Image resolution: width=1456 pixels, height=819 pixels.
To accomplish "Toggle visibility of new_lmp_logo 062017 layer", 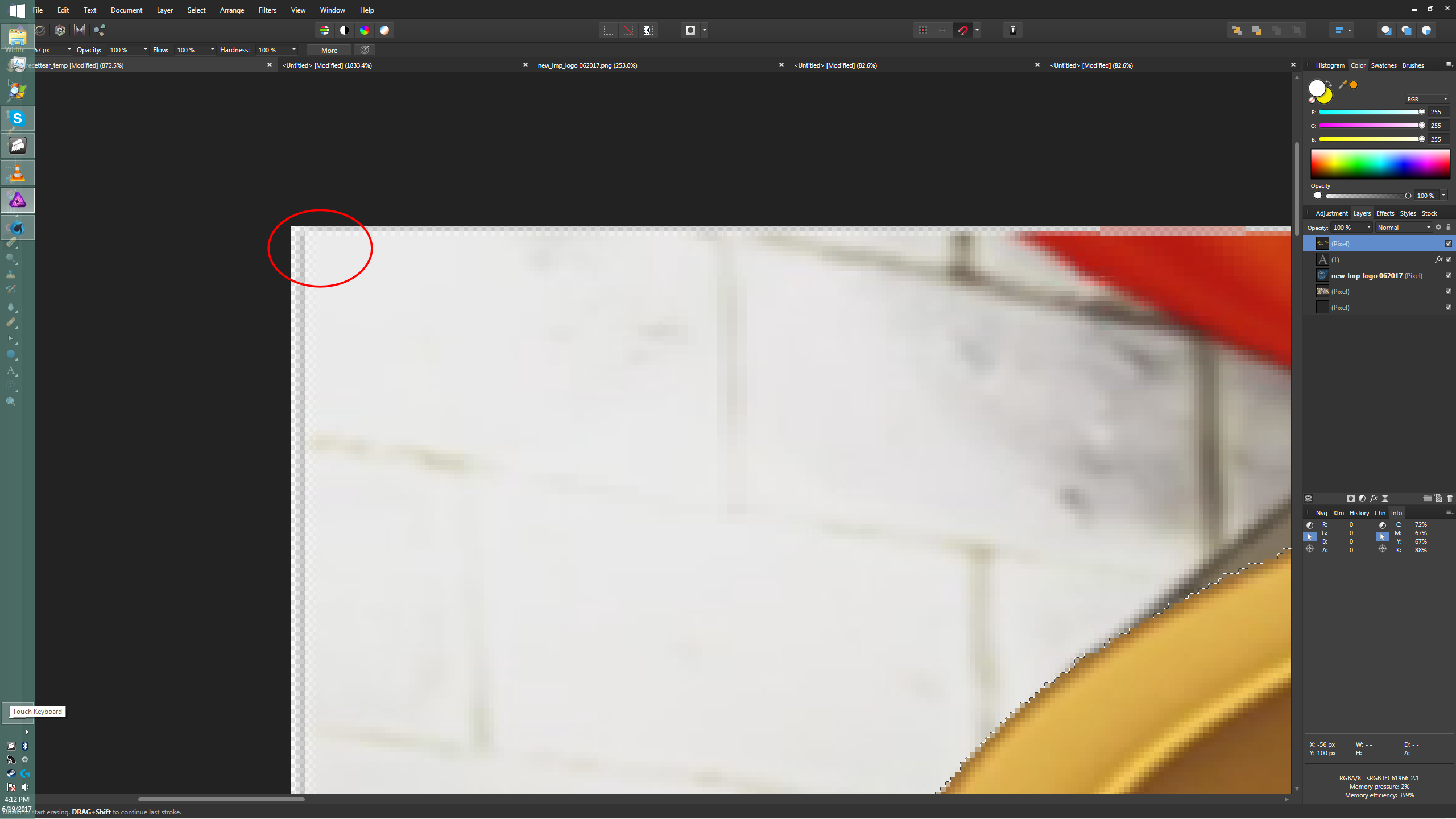I will (1449, 275).
